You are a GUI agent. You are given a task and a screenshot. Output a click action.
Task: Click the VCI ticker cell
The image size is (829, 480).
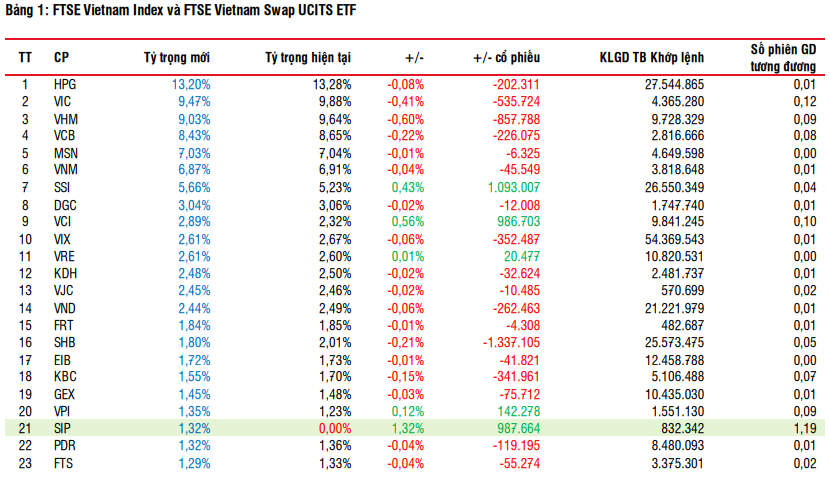[x=63, y=221]
